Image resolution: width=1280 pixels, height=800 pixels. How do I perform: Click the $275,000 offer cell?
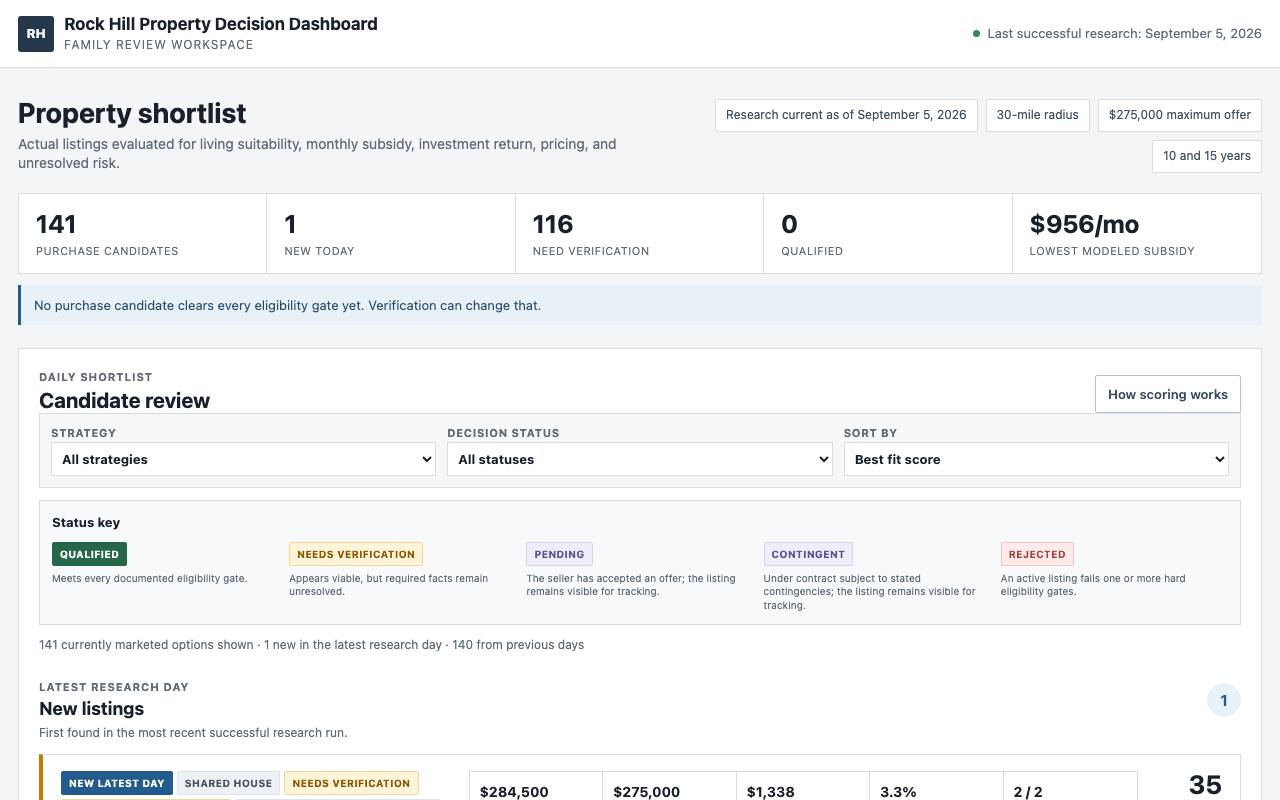click(670, 786)
